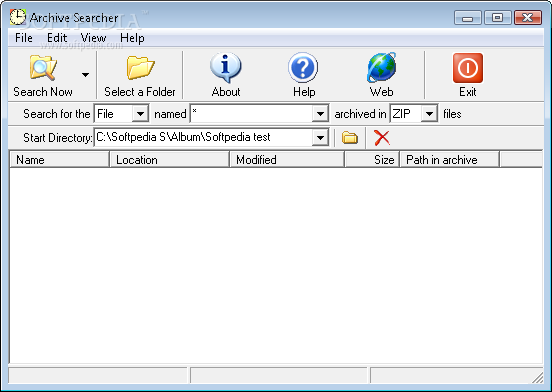
Task: Expand the Start Directory history dropdown
Action: (x=320, y=137)
